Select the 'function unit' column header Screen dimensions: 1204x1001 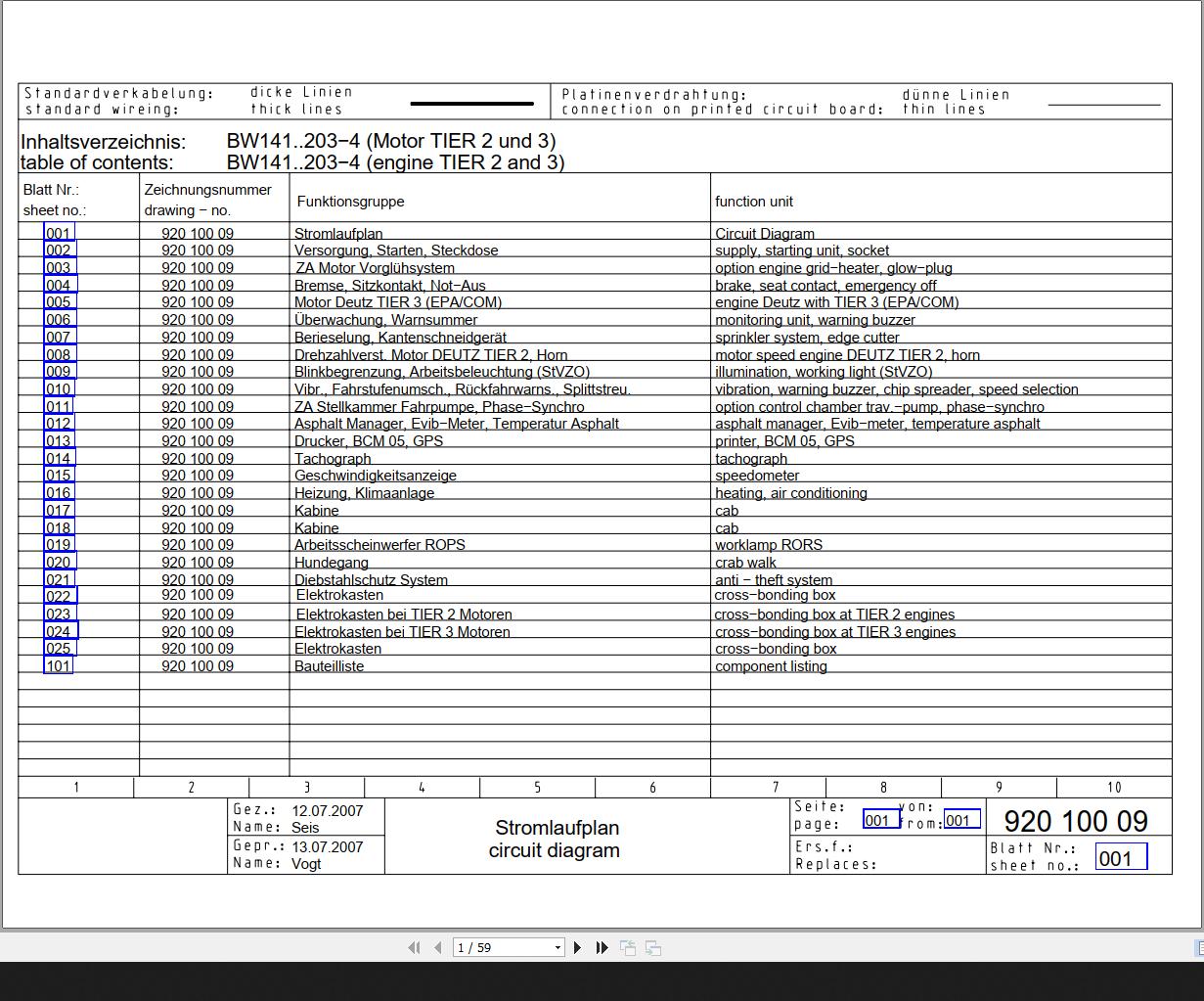pyautogui.click(x=754, y=202)
